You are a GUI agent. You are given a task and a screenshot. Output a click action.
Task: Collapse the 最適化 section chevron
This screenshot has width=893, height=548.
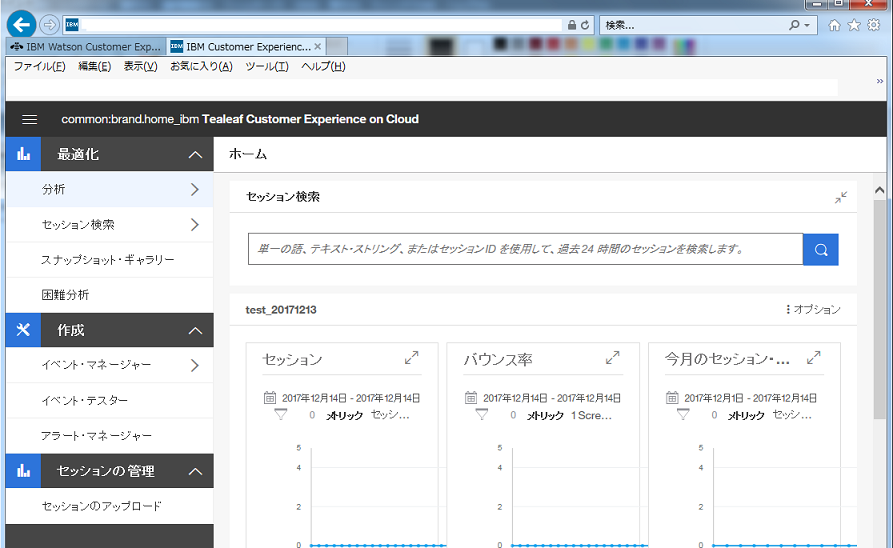click(195, 154)
